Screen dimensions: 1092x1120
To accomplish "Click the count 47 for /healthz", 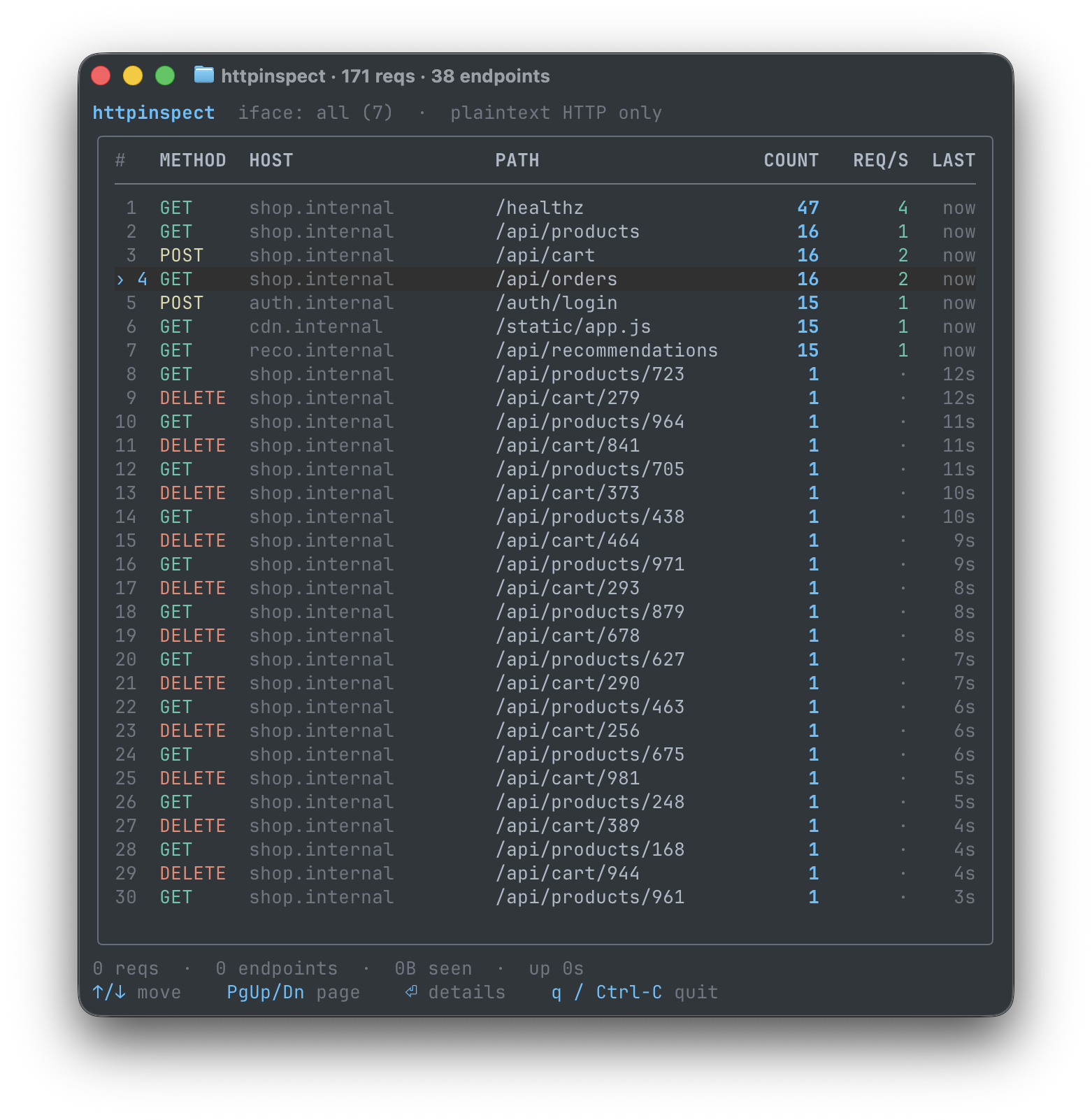I will coord(808,208).
